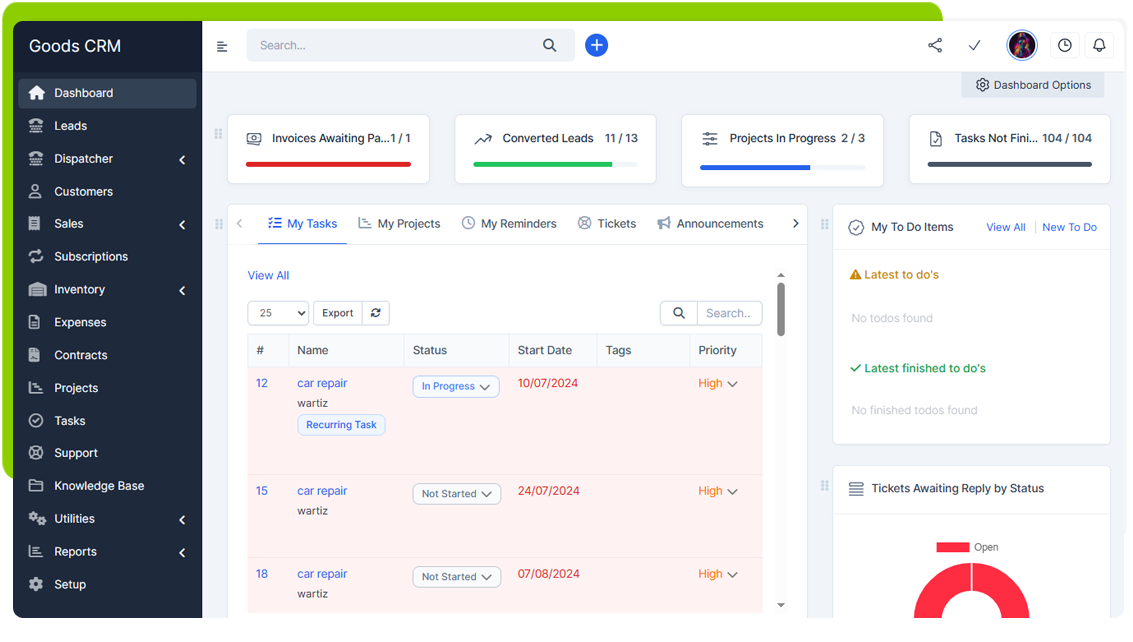The image size is (1133, 642).
Task: Expand the Dispatcher submenu
Action: pos(182,160)
